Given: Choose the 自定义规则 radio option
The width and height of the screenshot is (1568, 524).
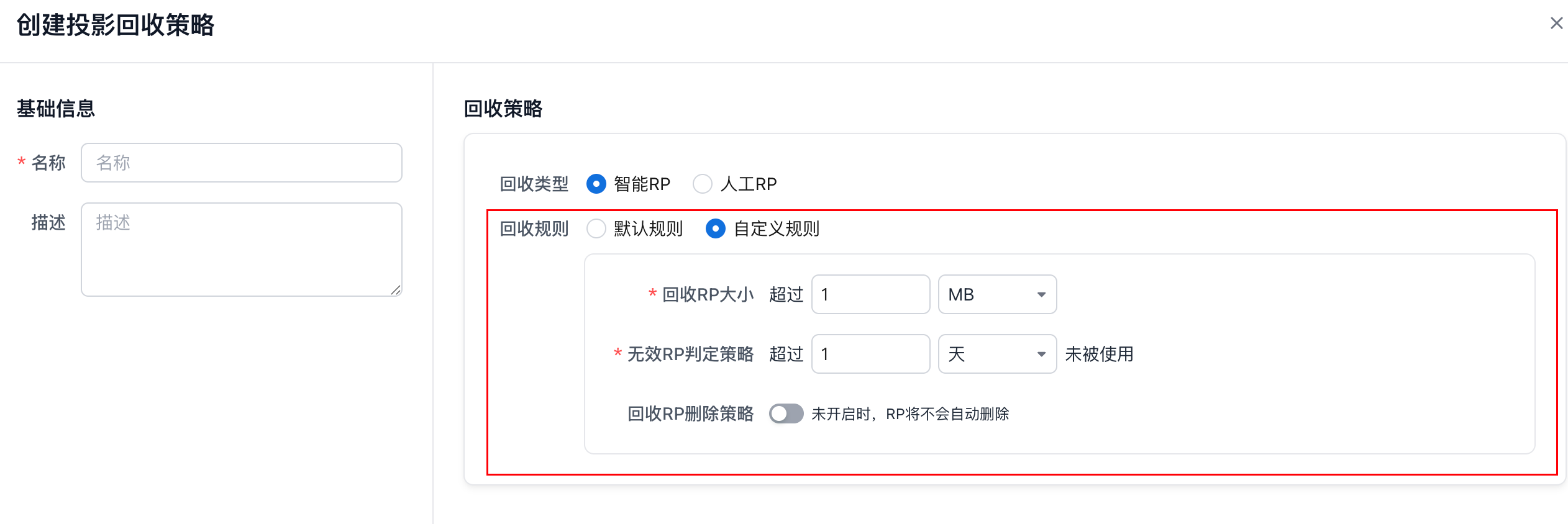Looking at the screenshot, I should point(716,229).
